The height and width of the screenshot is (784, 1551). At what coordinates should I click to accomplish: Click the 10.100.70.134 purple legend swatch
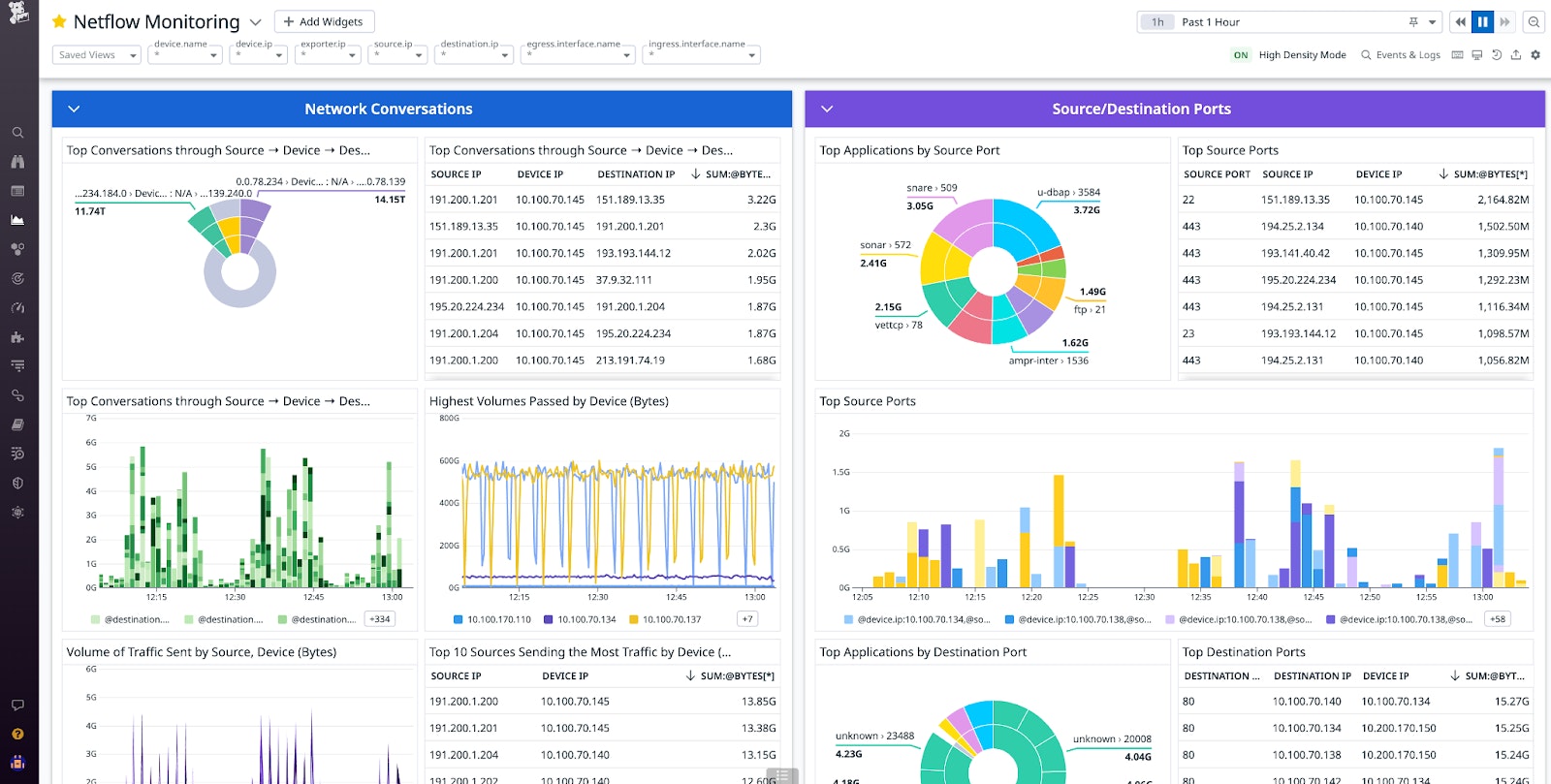549,619
